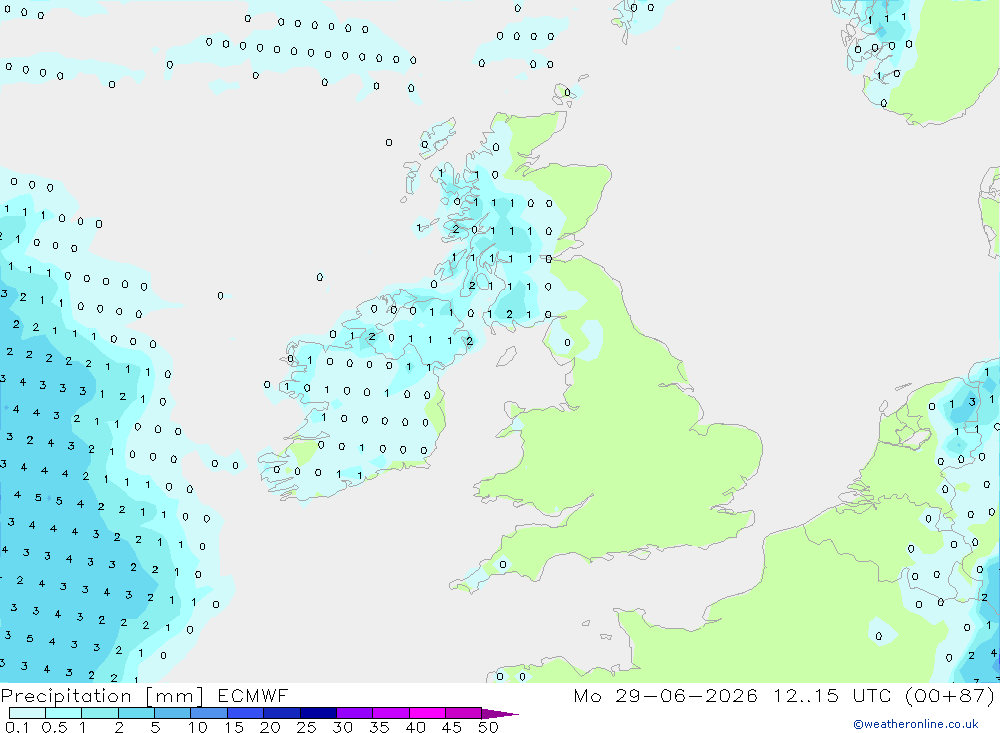Viewport: 1000px width, 733px height.
Task: Click the date 'Mo 29-06-2026' text
Action: pos(665,695)
